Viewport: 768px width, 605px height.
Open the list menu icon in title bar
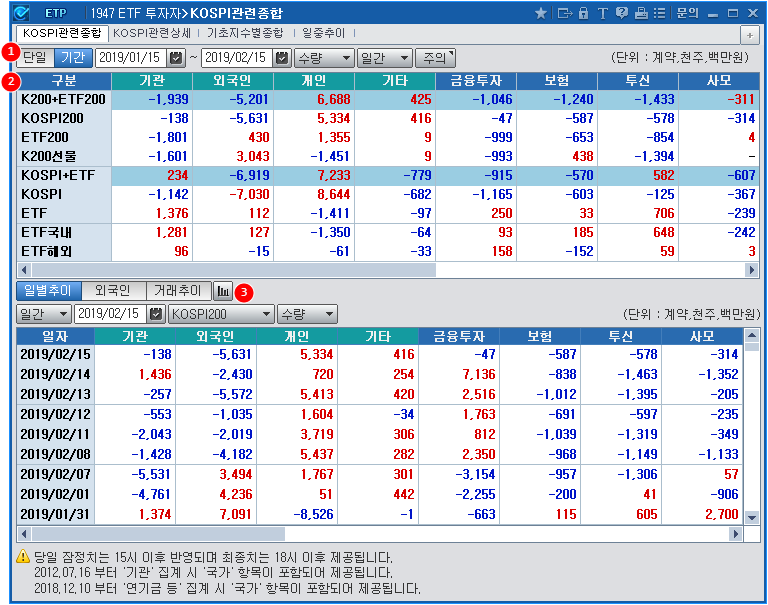(659, 13)
